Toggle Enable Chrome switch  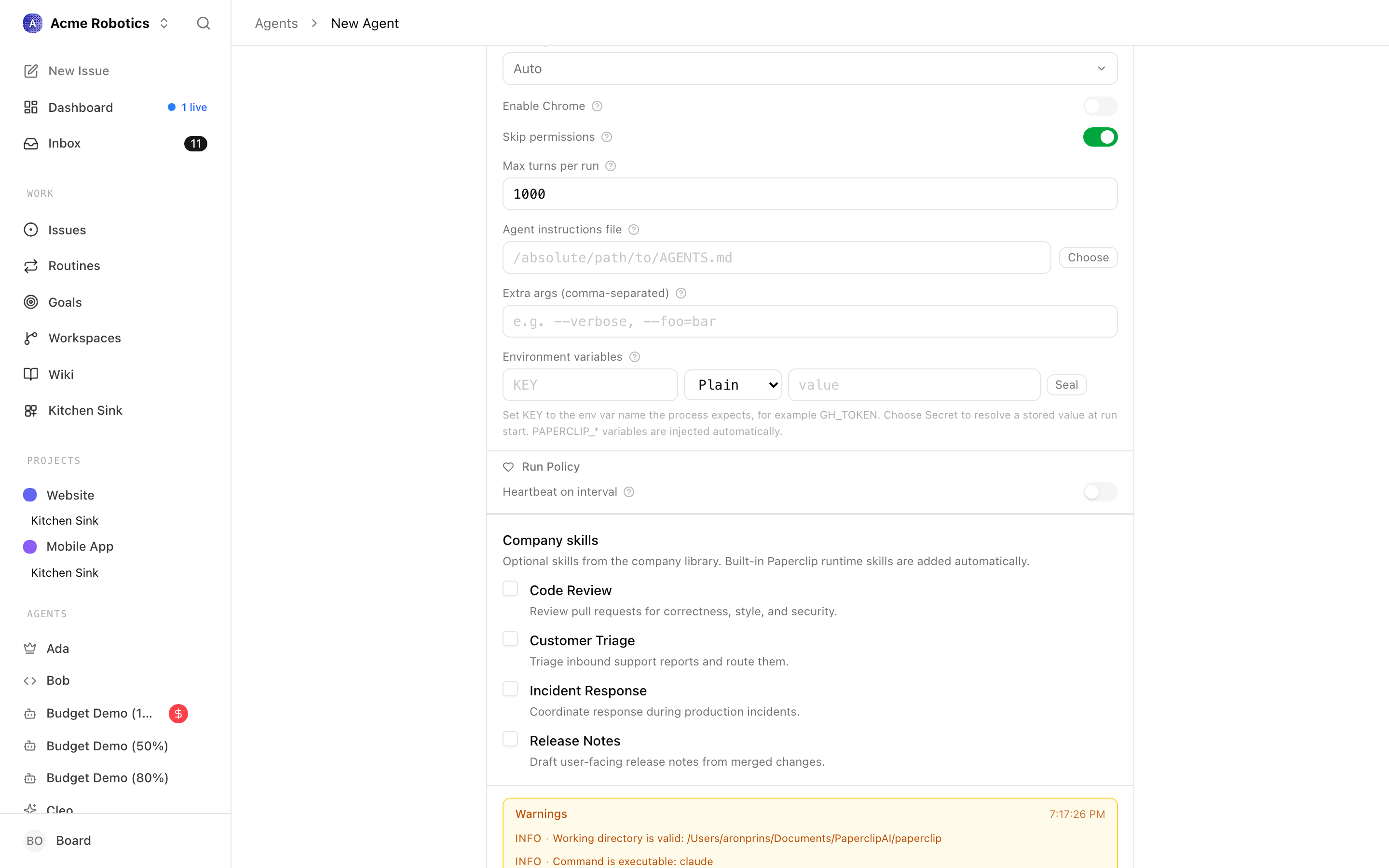(1100, 106)
